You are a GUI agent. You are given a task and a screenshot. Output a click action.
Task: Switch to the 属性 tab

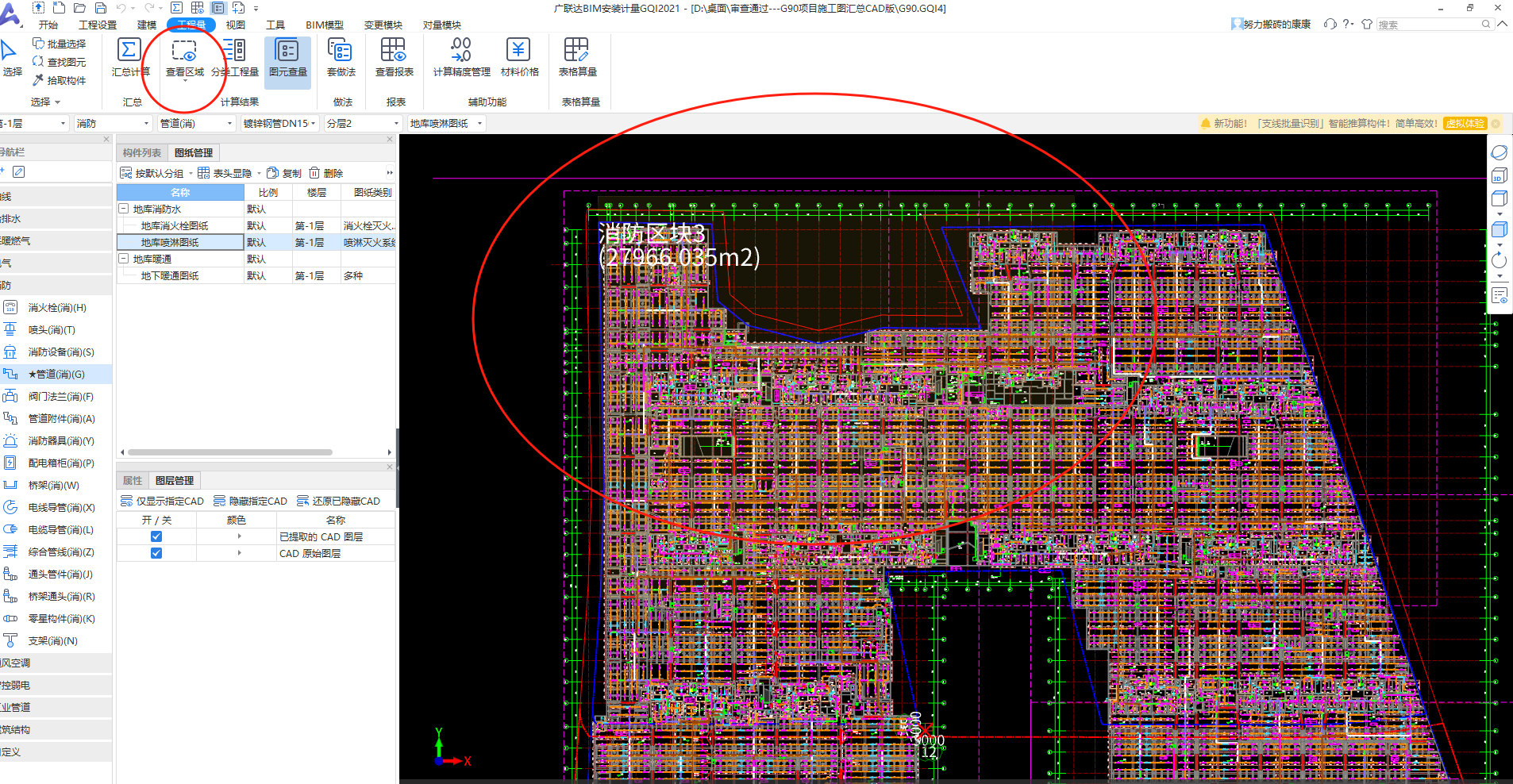(x=133, y=481)
